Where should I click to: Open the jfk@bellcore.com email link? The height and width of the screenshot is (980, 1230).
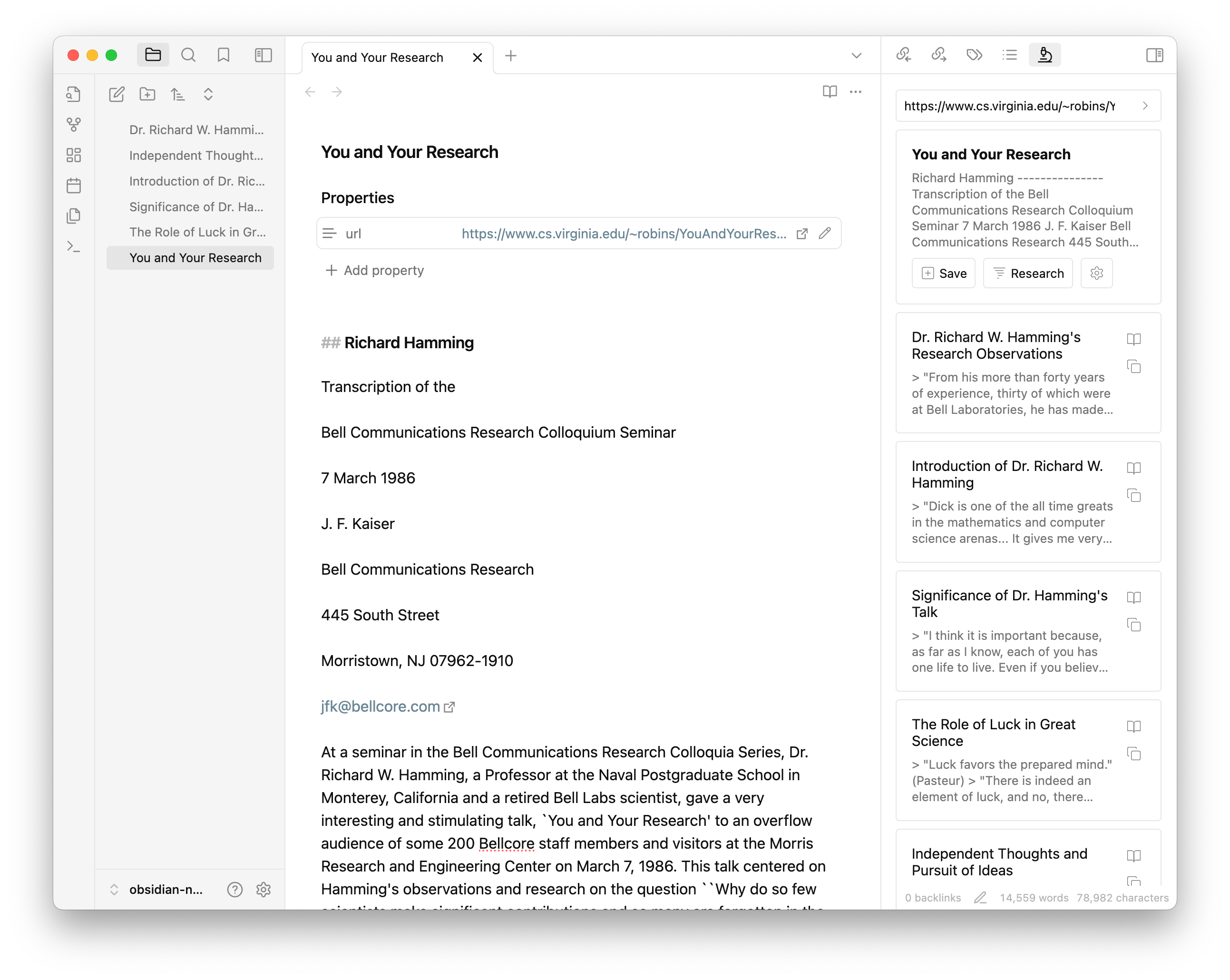click(380, 706)
